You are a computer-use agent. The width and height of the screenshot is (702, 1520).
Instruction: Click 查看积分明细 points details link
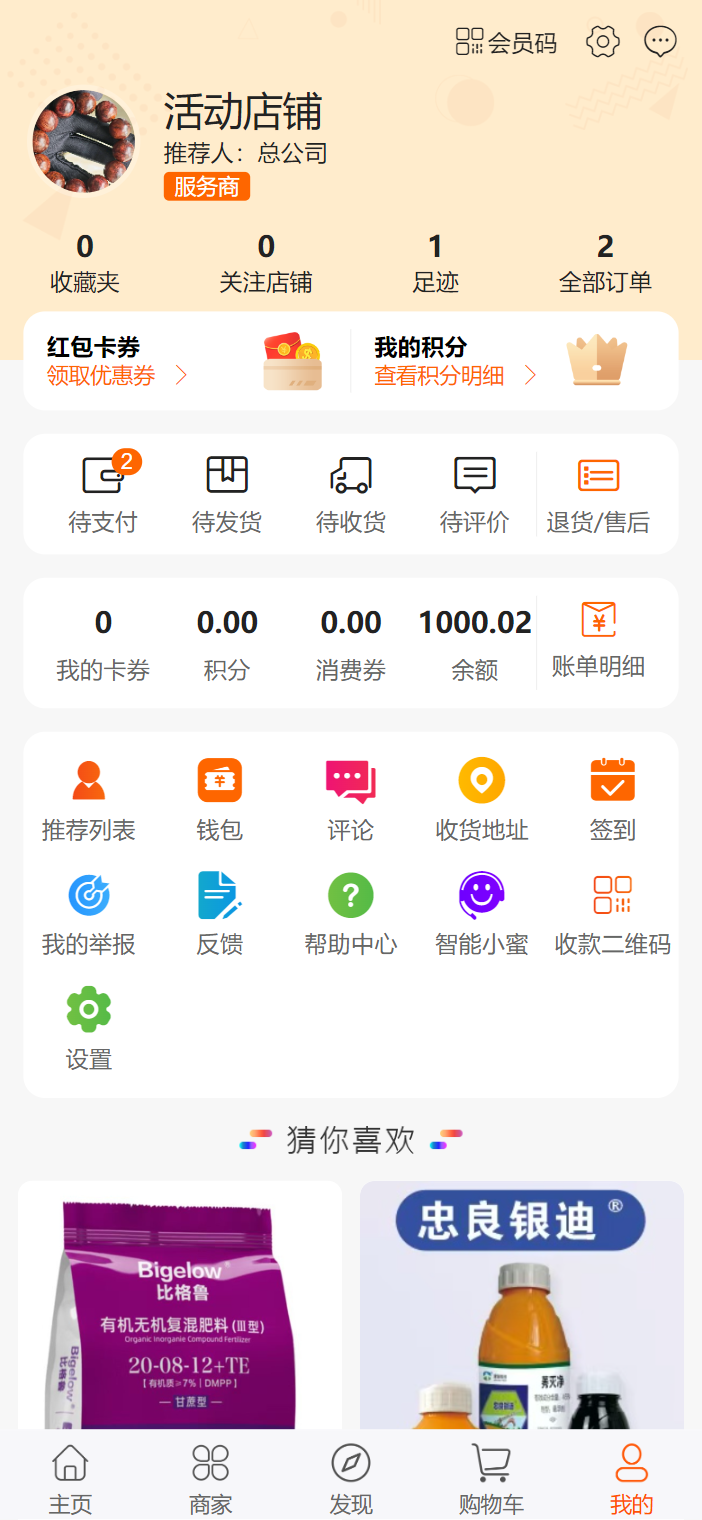(439, 376)
